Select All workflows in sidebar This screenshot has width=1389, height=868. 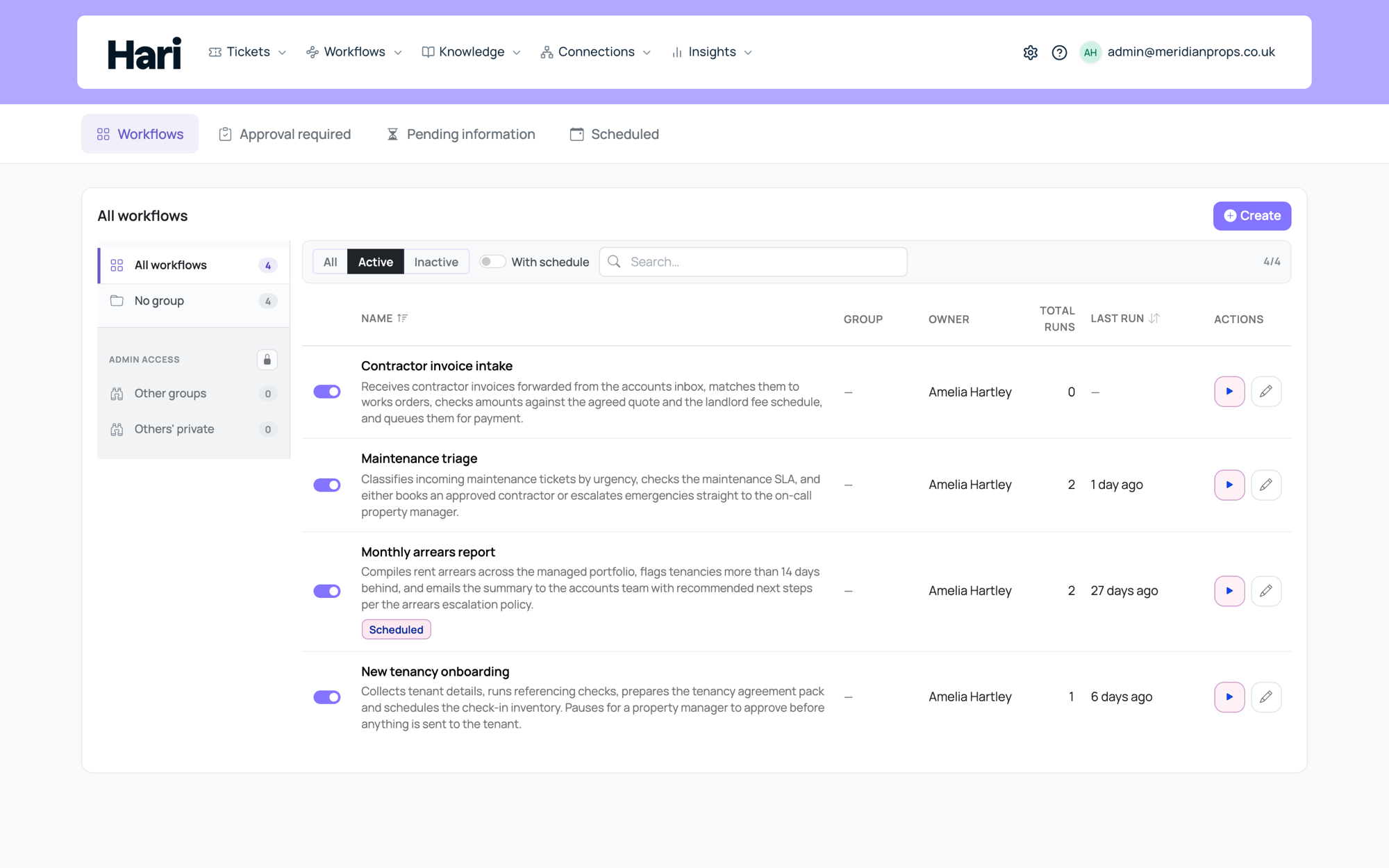click(194, 265)
